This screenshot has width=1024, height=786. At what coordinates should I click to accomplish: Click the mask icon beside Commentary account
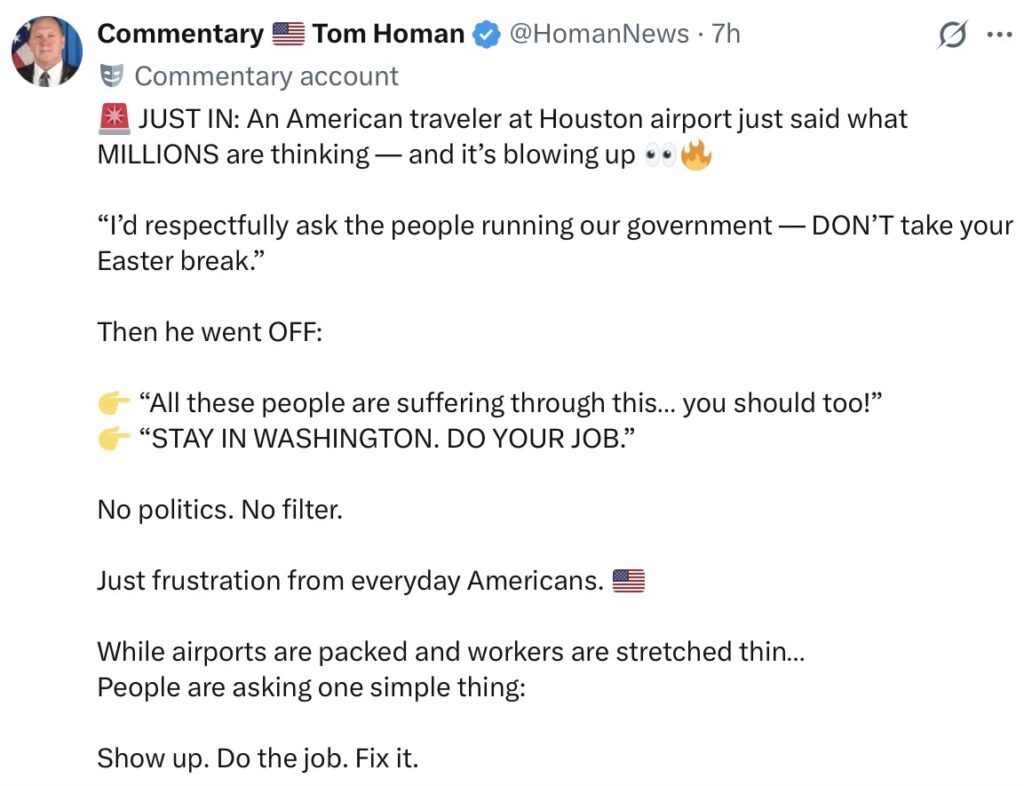[111, 76]
